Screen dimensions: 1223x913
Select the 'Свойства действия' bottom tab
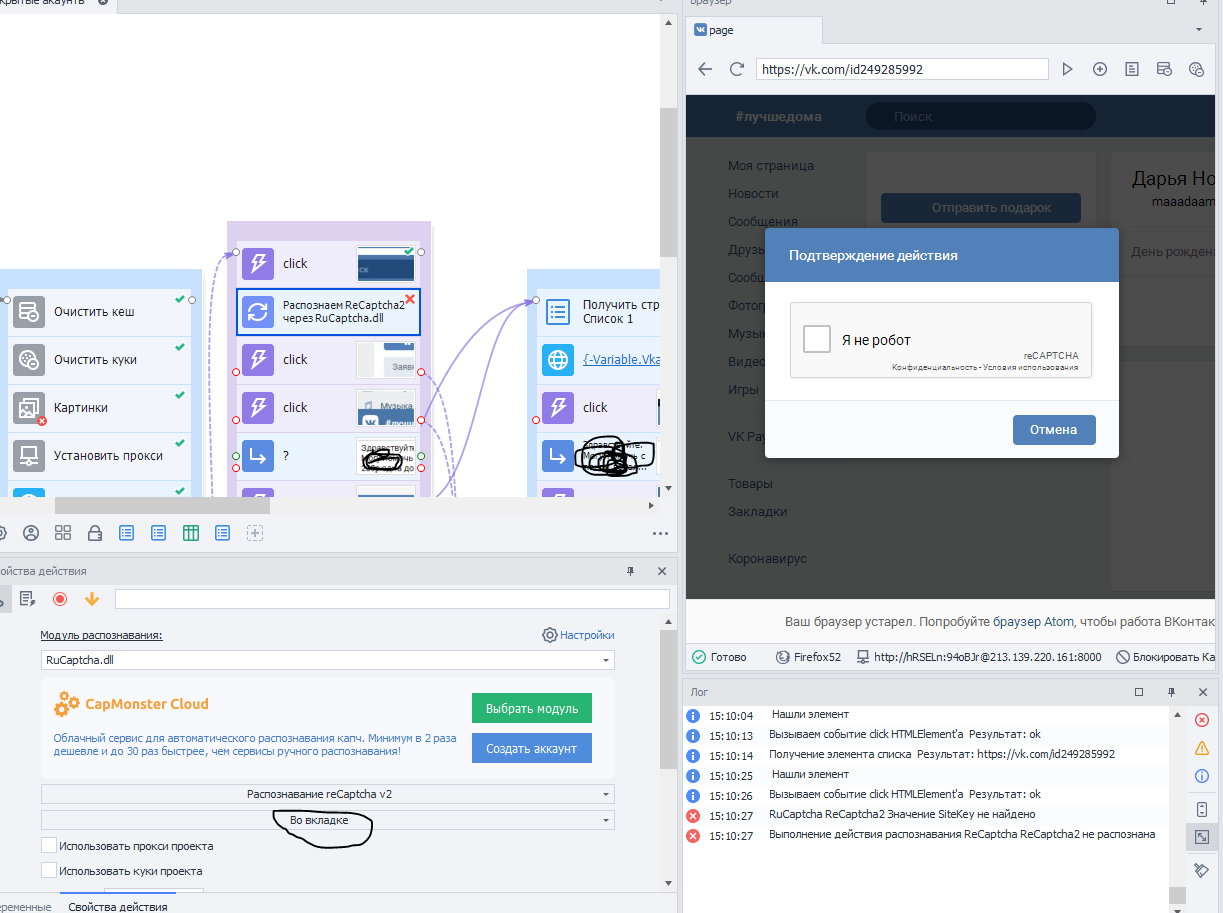[118, 907]
